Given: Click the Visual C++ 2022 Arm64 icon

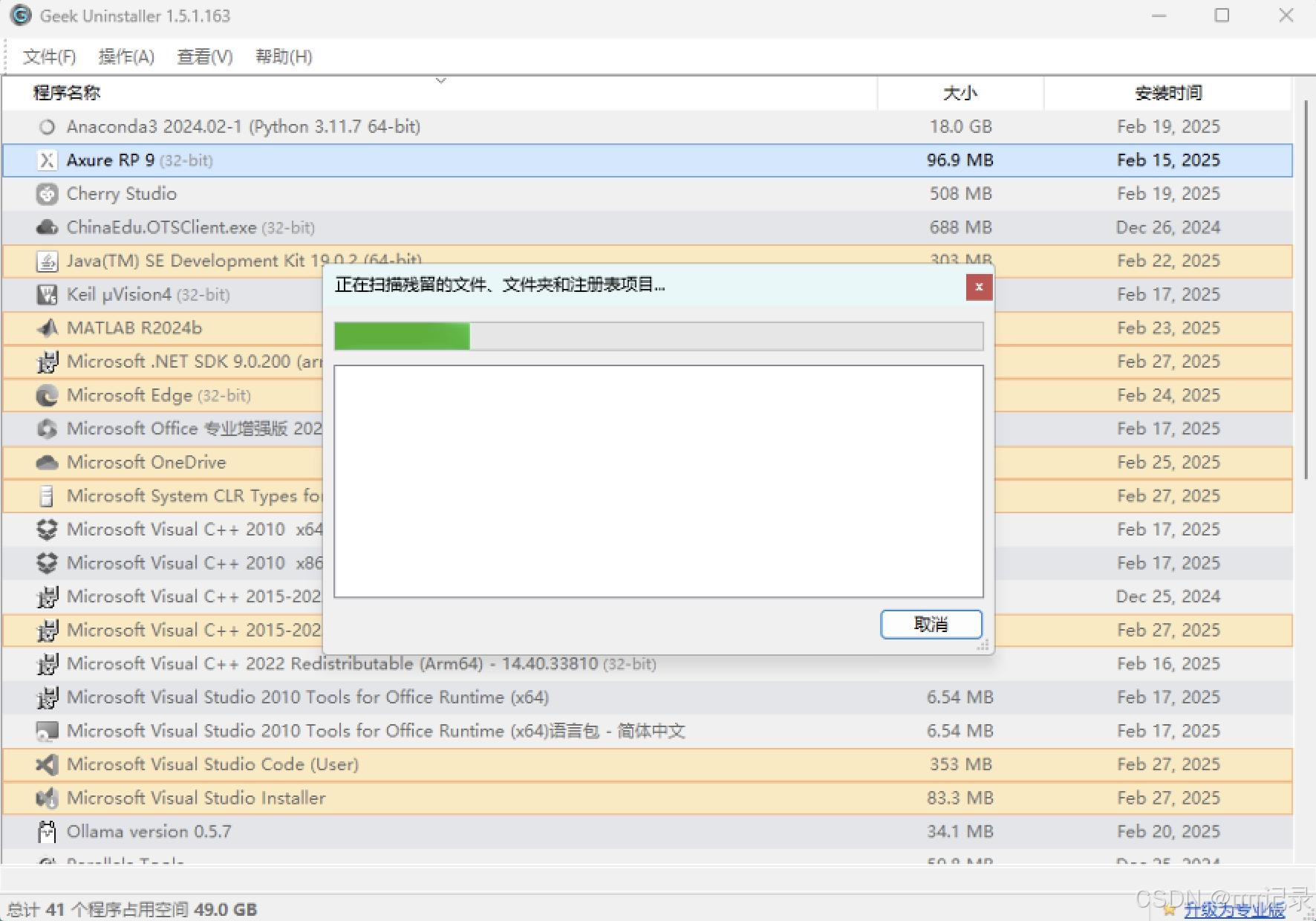Looking at the screenshot, I should [47, 664].
